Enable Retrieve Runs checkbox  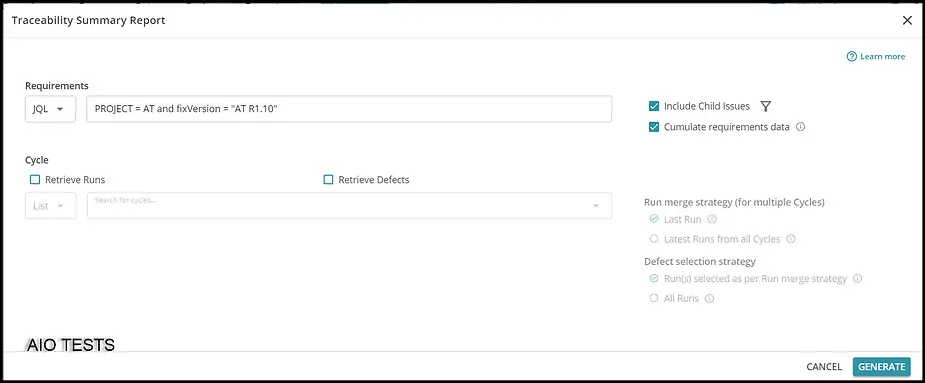coord(35,180)
